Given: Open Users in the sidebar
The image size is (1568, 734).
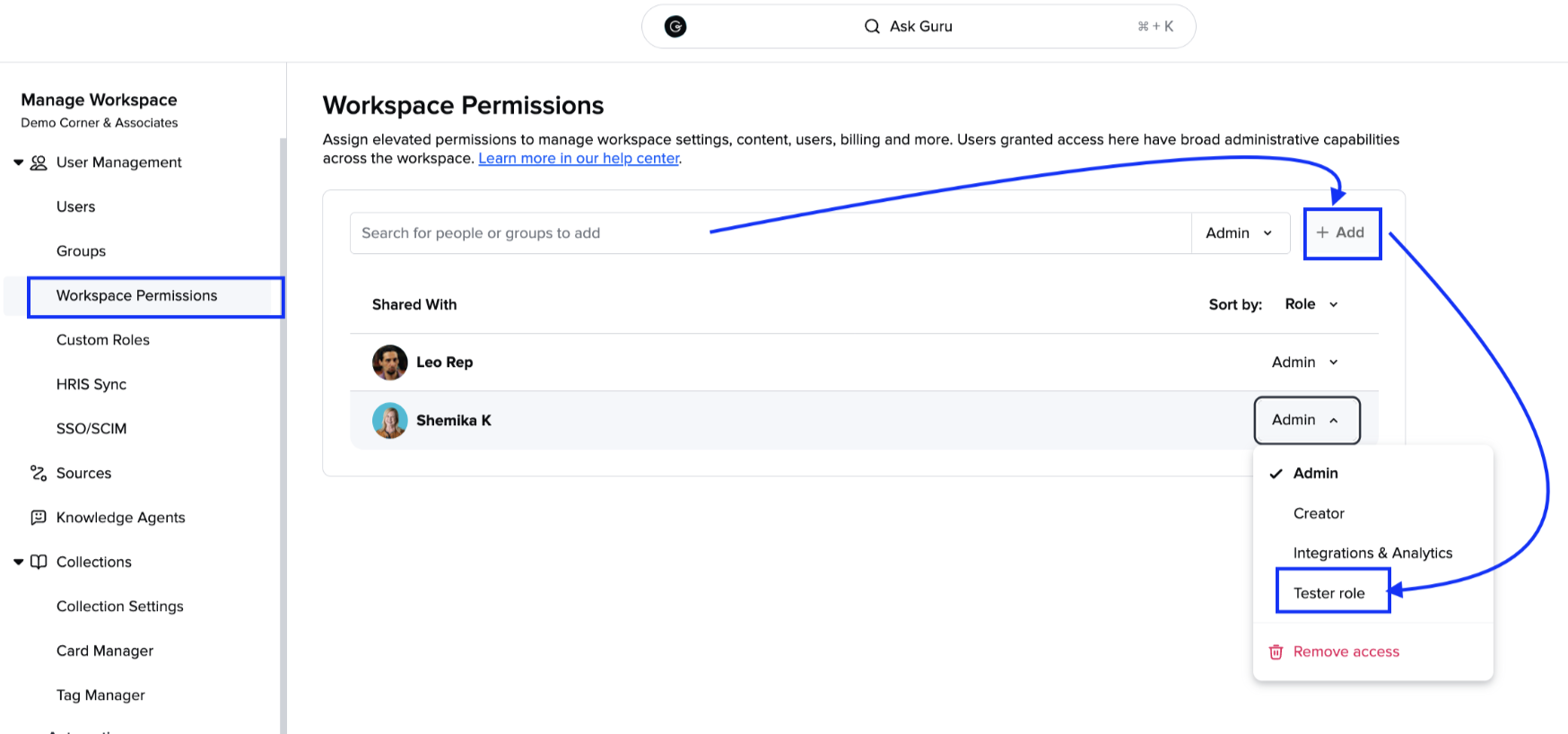Looking at the screenshot, I should click(75, 207).
